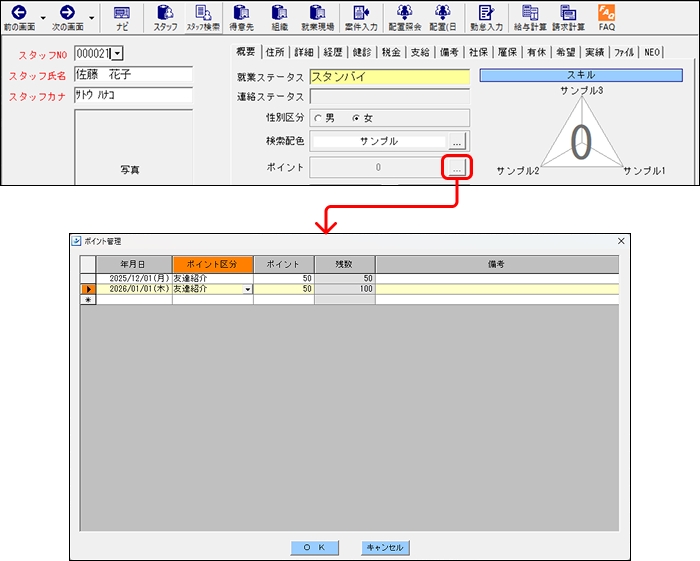Screen dimensions: 700x561
Task: Click the 検索配色 browse button
Action: point(457,141)
